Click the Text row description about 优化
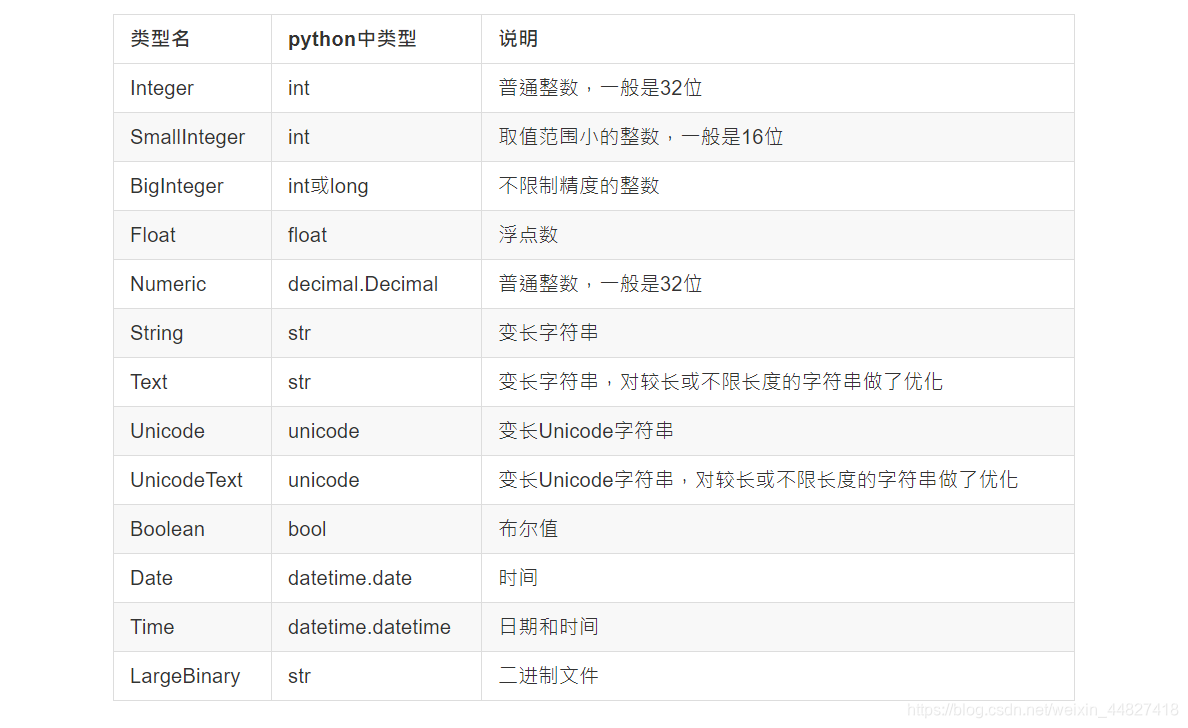This screenshot has width=1188, height=728. click(x=721, y=382)
